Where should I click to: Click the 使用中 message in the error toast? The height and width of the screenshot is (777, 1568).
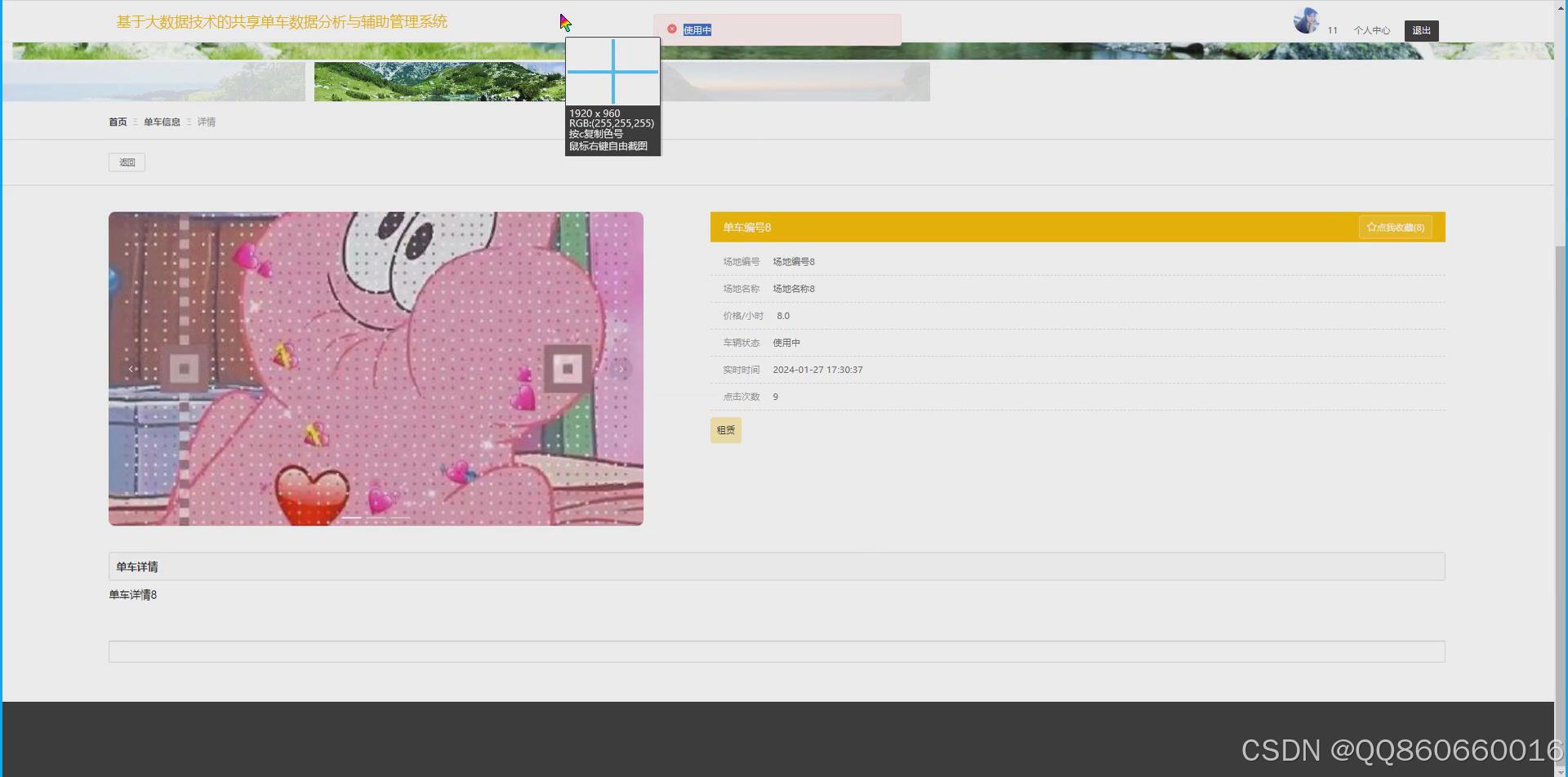697,30
